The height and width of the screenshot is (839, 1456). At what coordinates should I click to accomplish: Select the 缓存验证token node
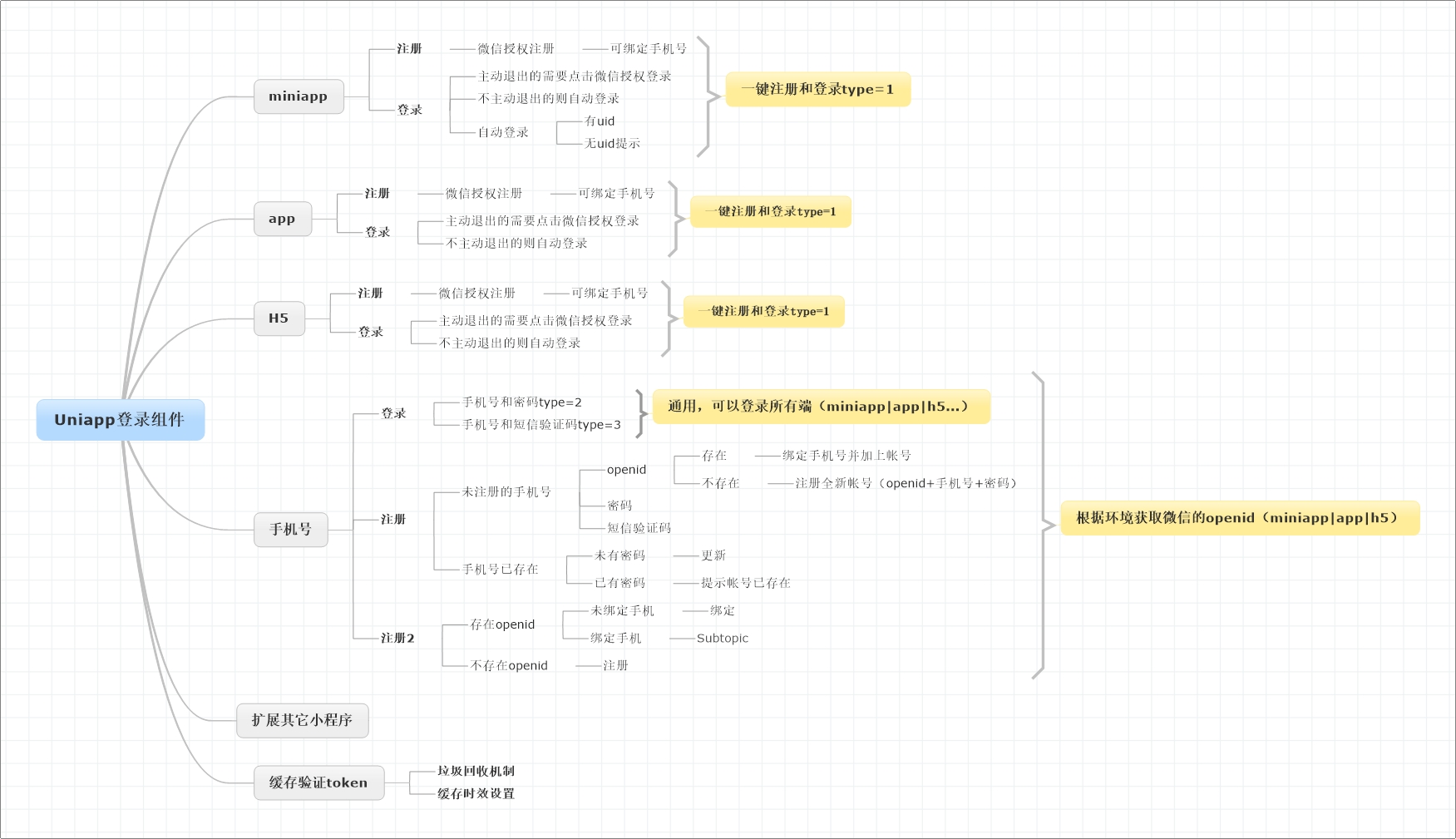tap(318, 782)
